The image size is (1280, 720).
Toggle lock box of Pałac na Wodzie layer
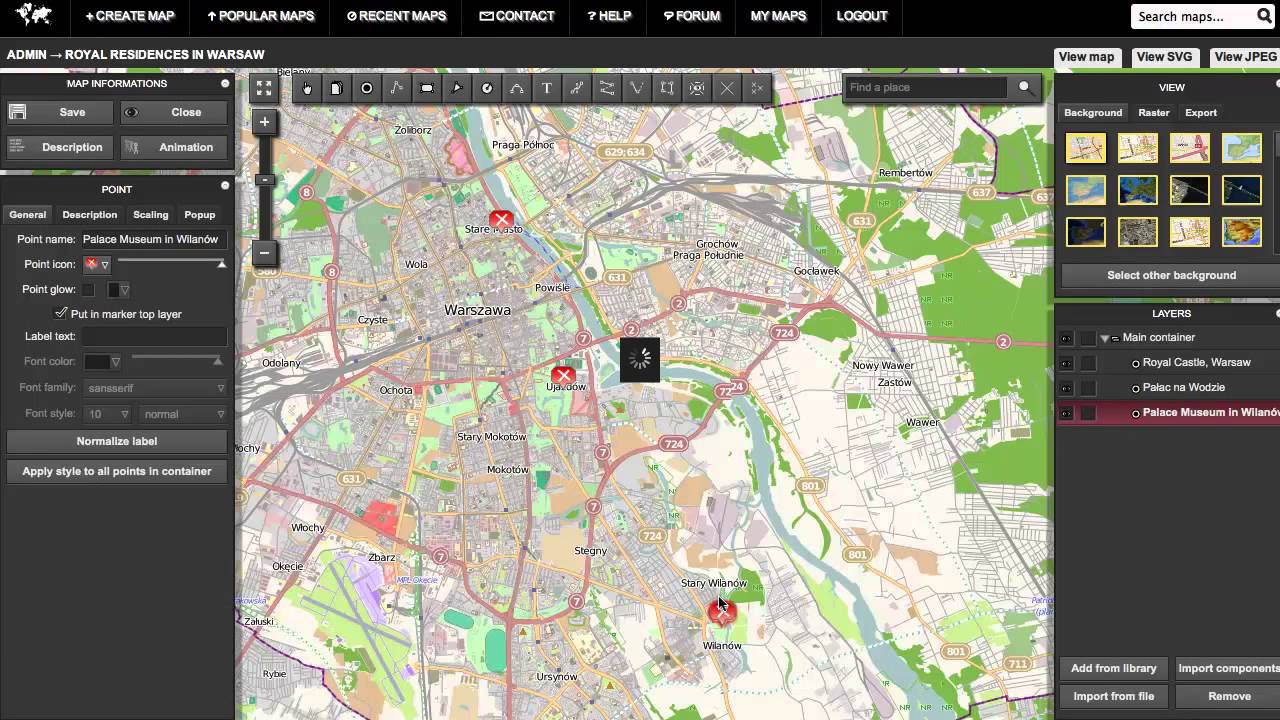pyautogui.click(x=1088, y=388)
